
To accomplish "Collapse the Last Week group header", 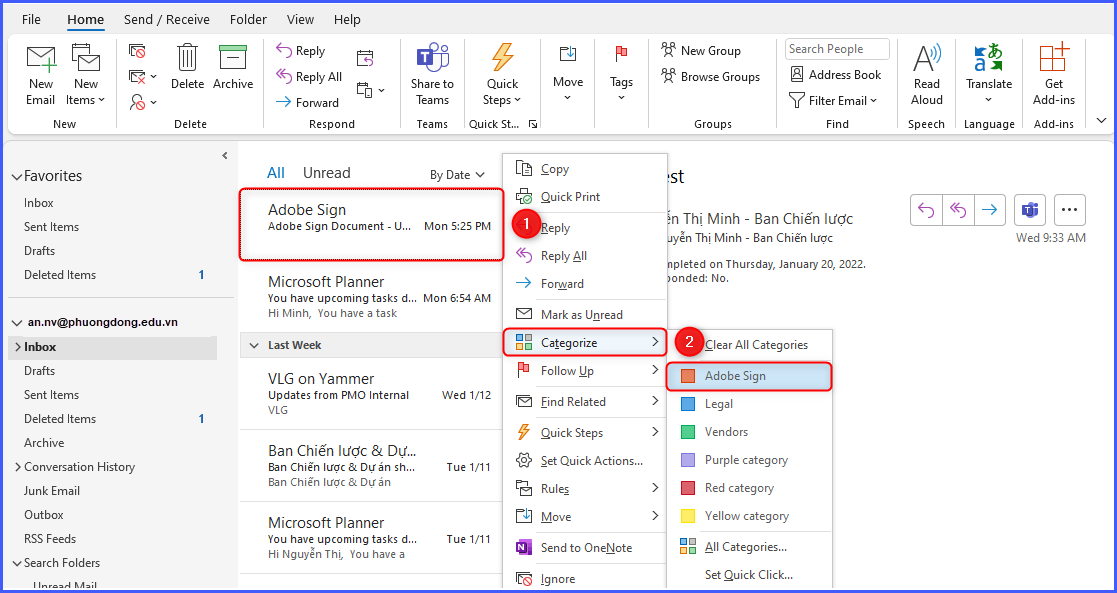I will 253,346.
